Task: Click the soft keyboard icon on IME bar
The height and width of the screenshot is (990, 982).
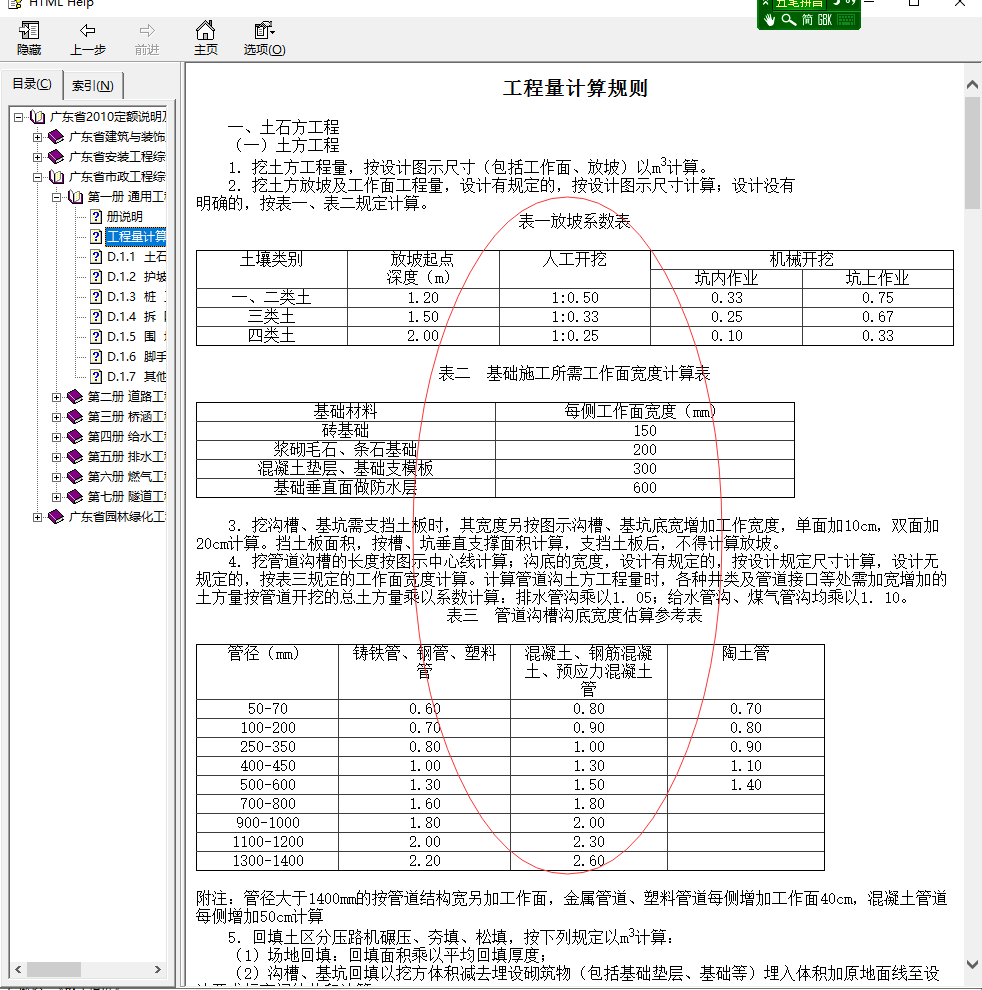Action: pos(846,20)
